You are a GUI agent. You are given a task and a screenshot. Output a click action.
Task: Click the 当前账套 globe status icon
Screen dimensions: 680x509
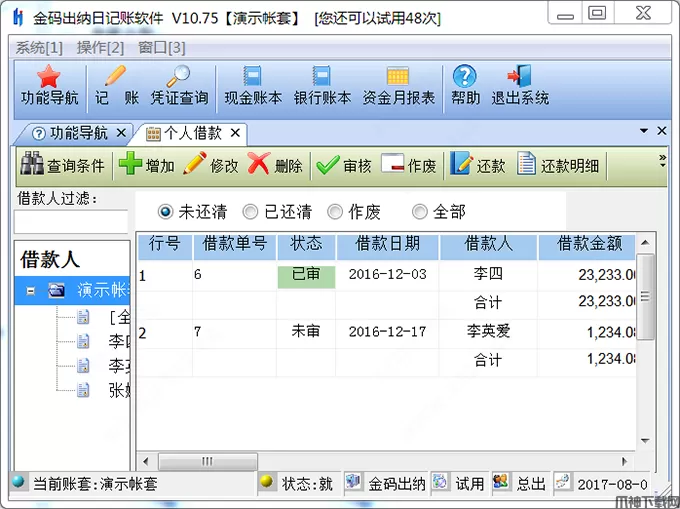(18, 482)
